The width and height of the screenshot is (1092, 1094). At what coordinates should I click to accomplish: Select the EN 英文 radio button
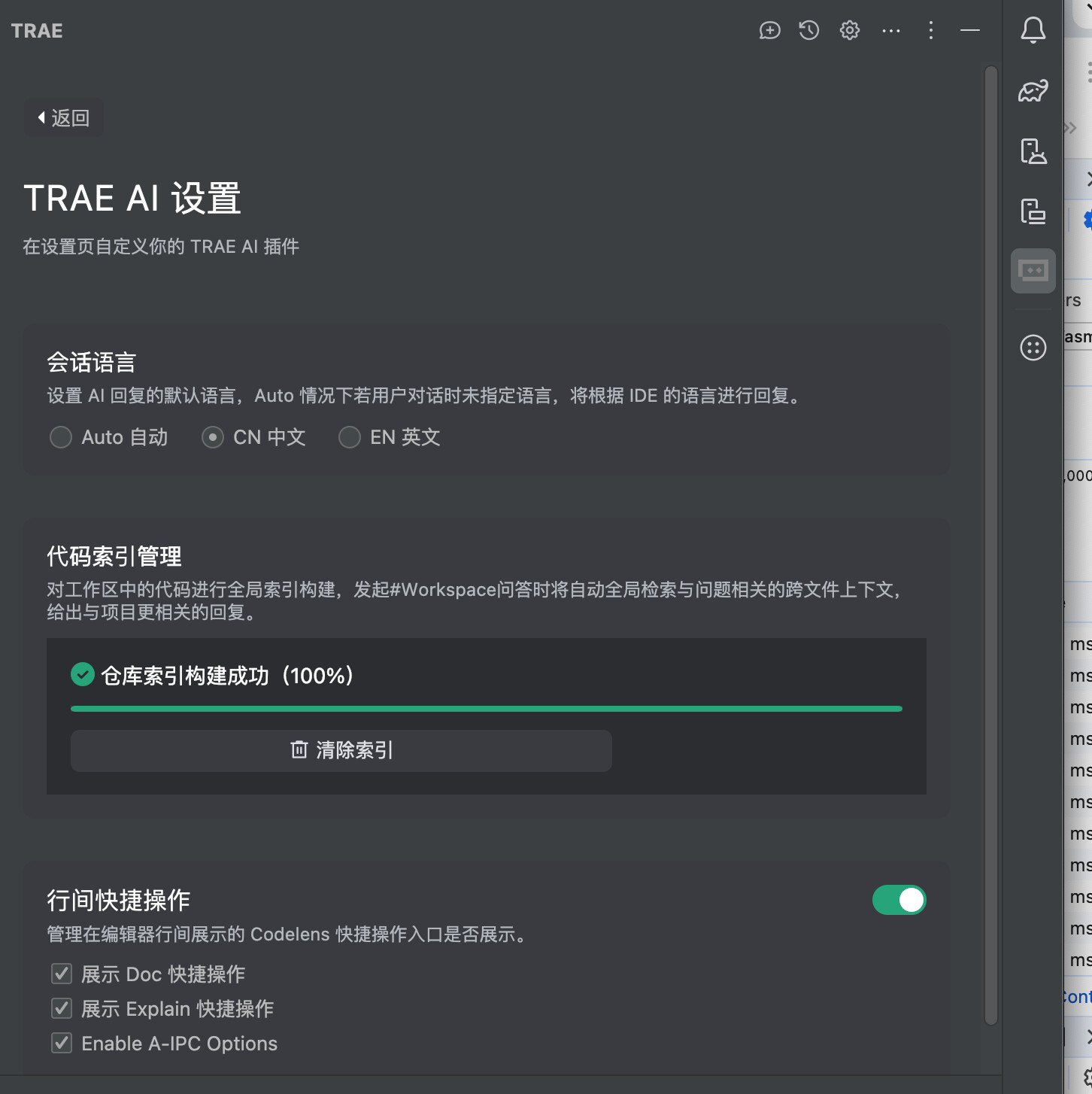[x=350, y=437]
